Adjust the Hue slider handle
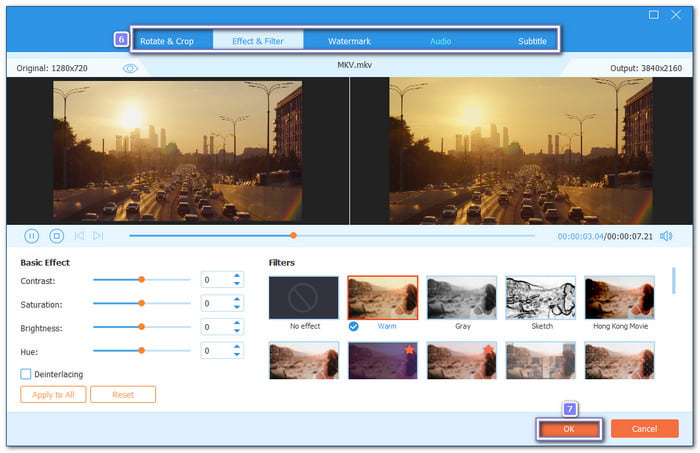Screen dimensions: 700x453 point(142,350)
